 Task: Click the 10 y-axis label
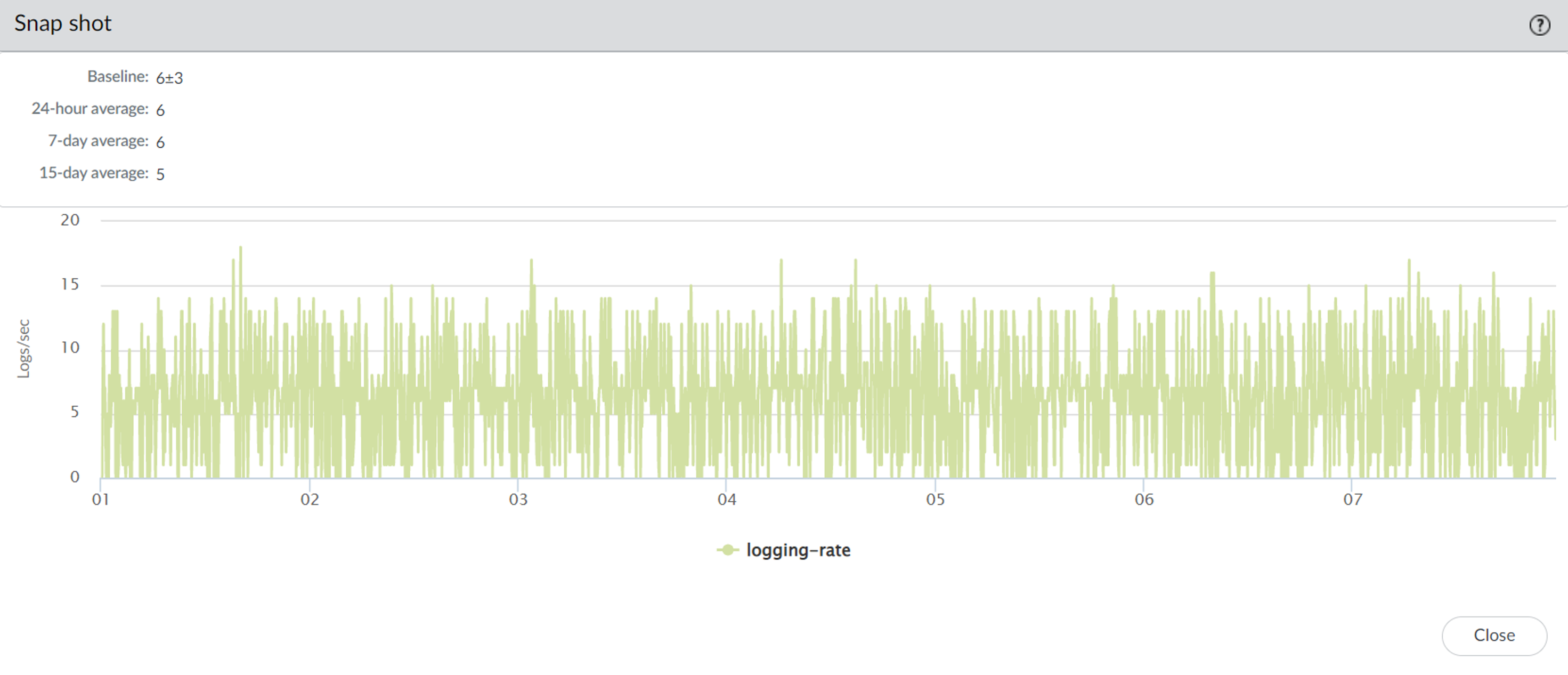(x=70, y=348)
